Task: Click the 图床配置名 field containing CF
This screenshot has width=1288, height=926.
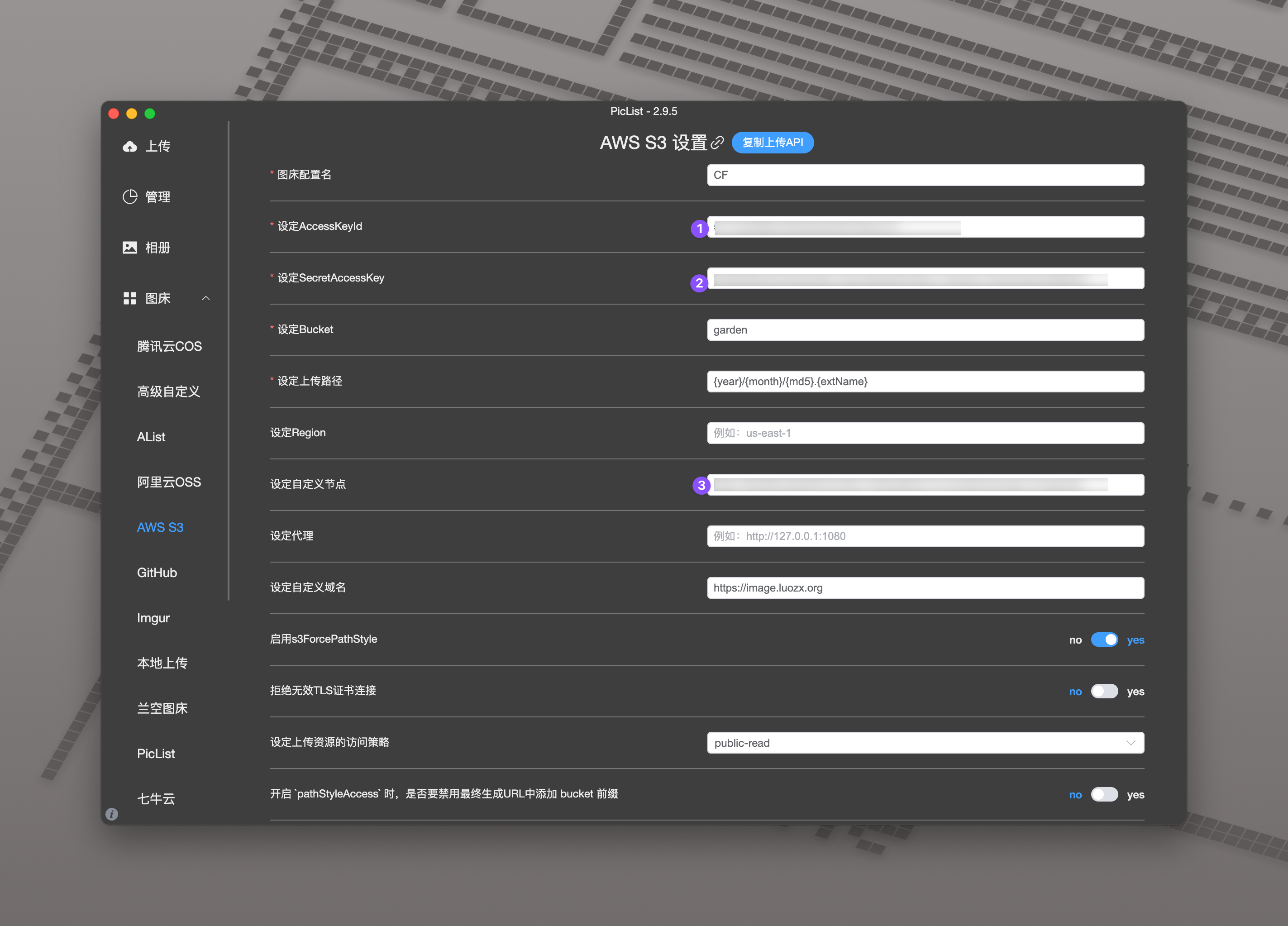Action: [925, 175]
